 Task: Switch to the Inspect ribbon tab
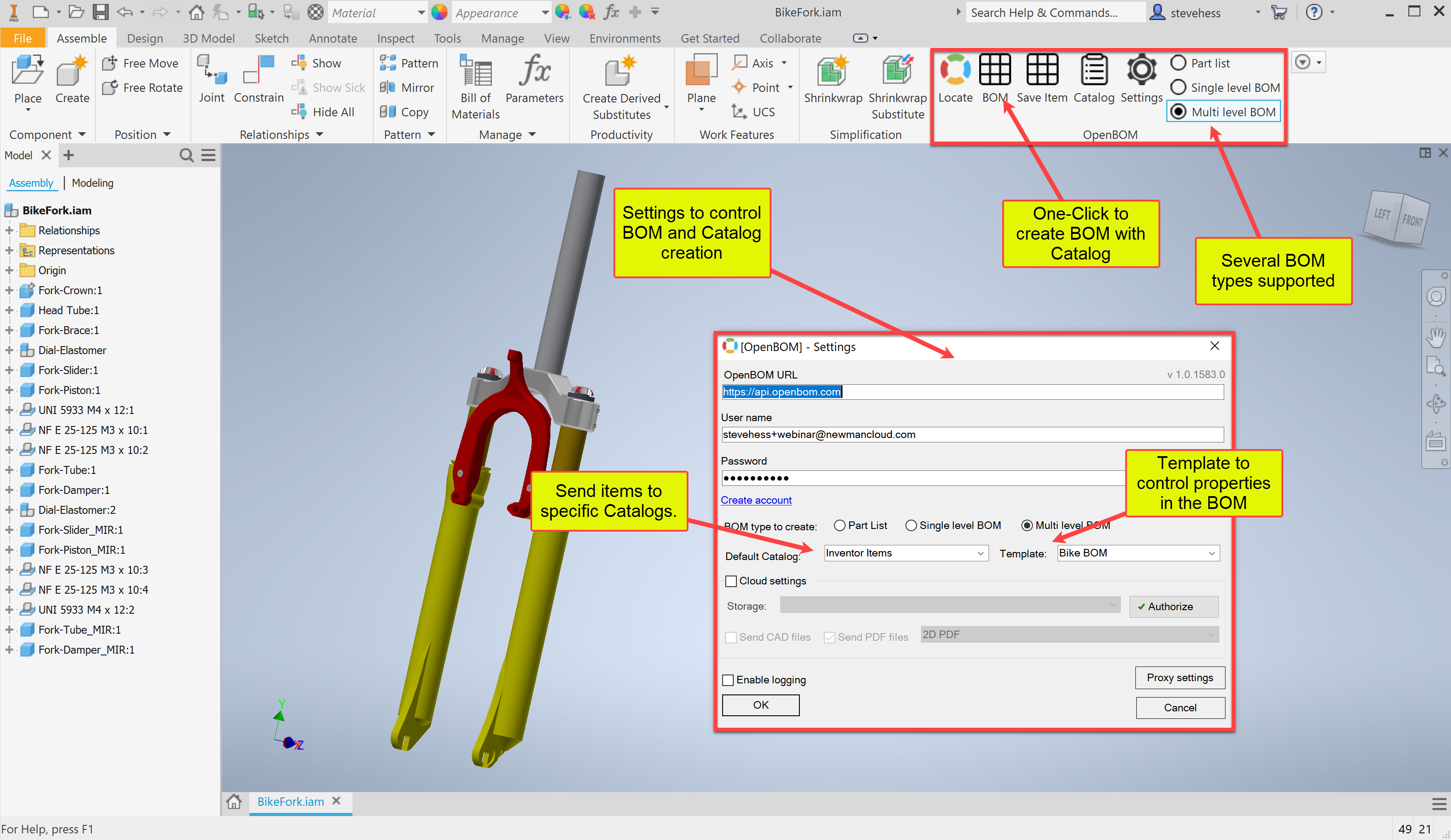pyautogui.click(x=395, y=39)
